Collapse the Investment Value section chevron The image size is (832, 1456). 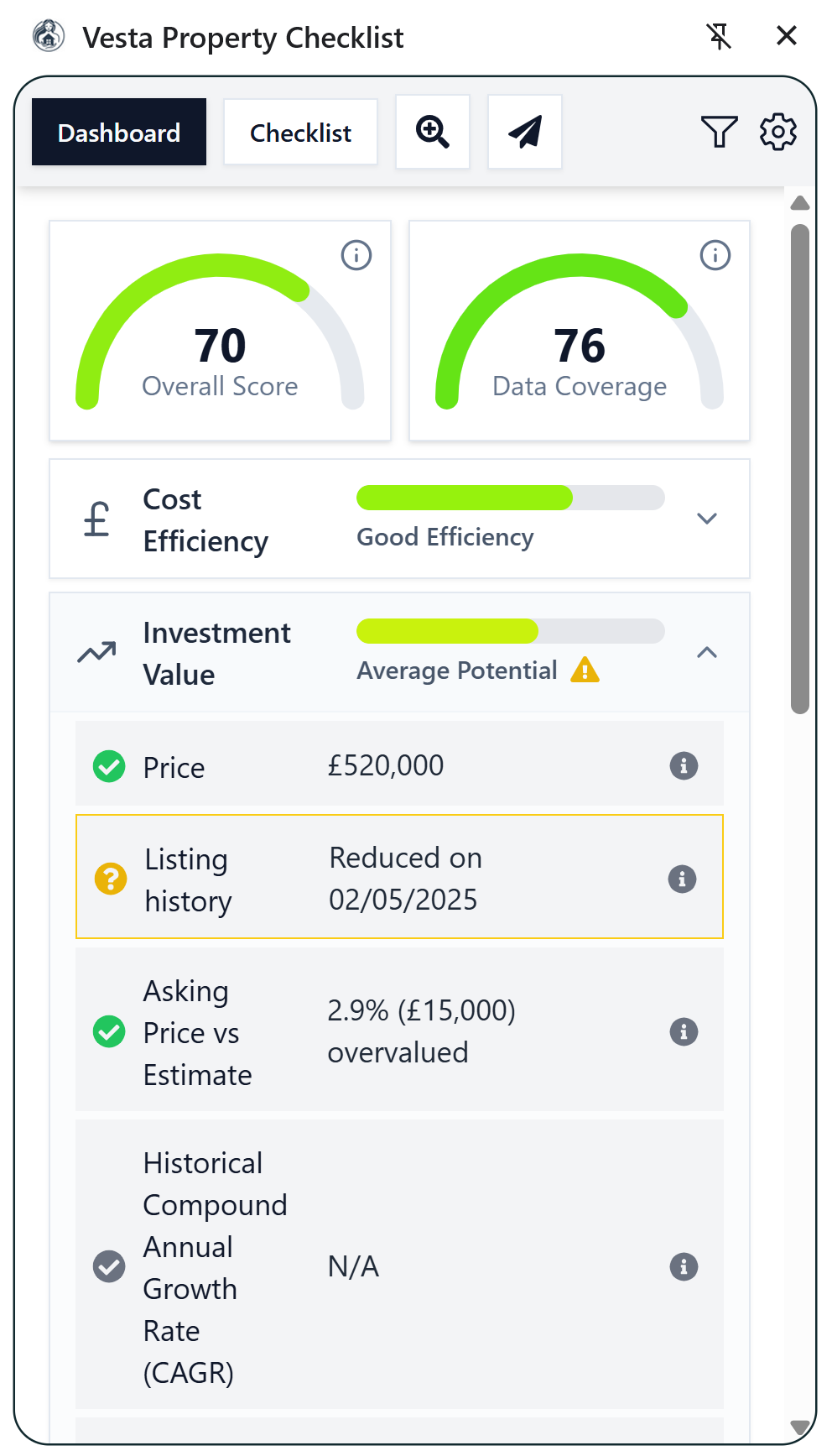[x=707, y=652]
